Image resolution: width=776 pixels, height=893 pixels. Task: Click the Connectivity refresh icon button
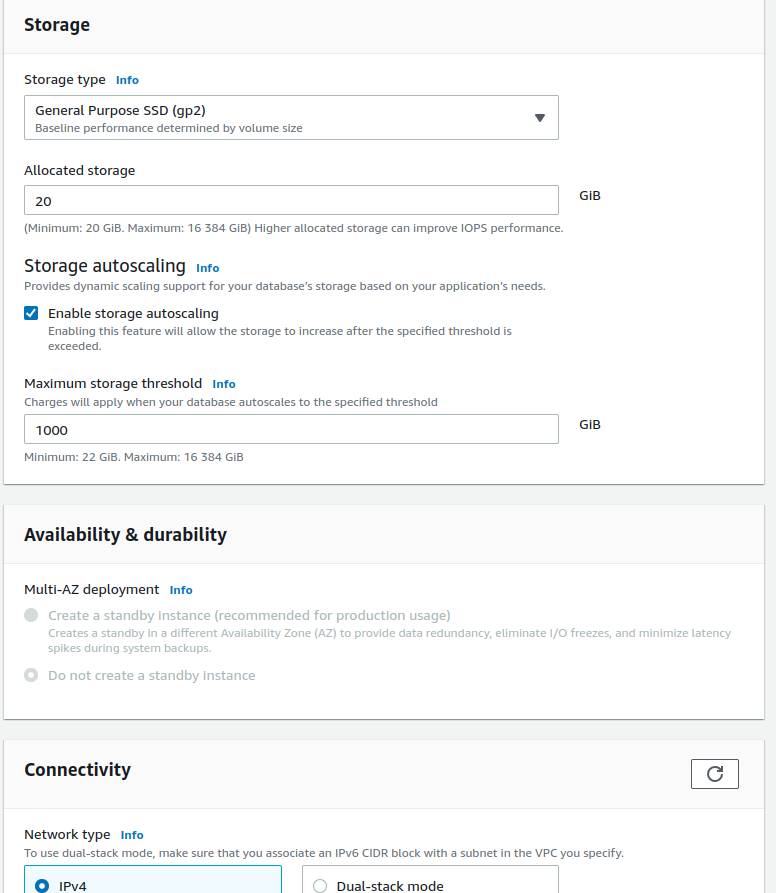point(714,774)
